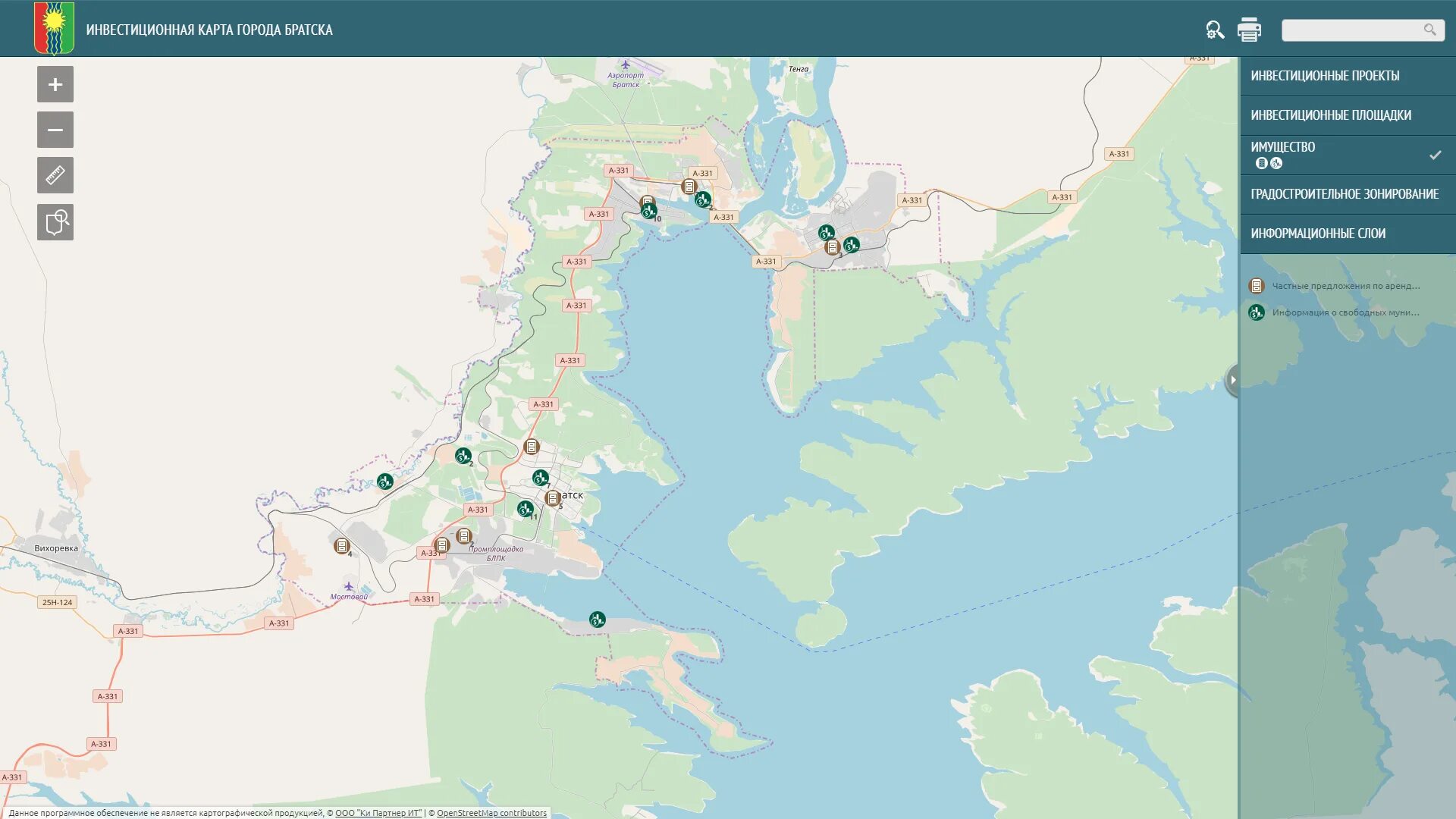Open ООО "Ки Партнер ИТ" link
The height and width of the screenshot is (819, 1456).
[x=378, y=813]
